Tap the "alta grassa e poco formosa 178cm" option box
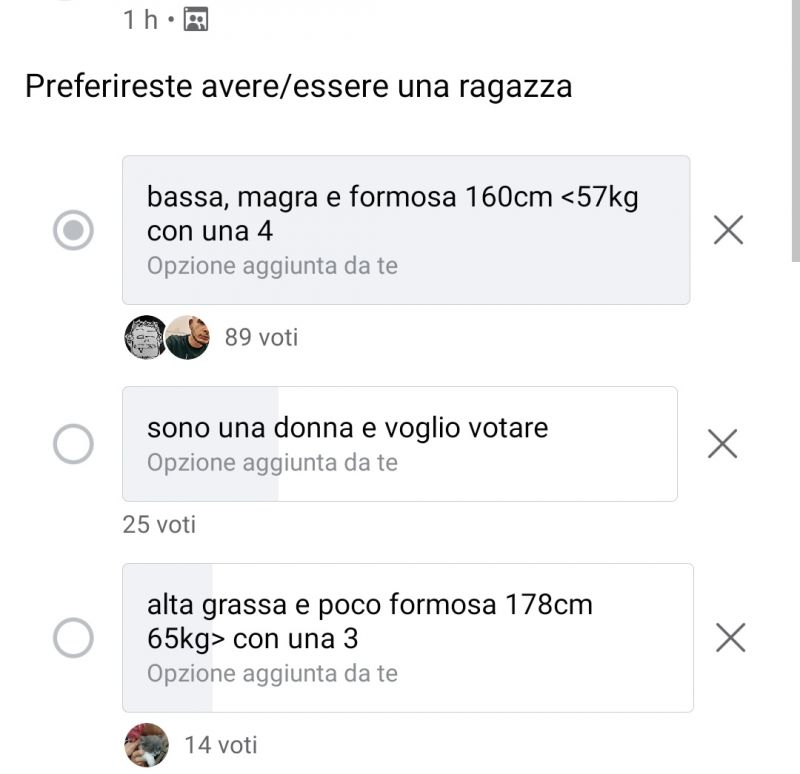 pos(407,637)
